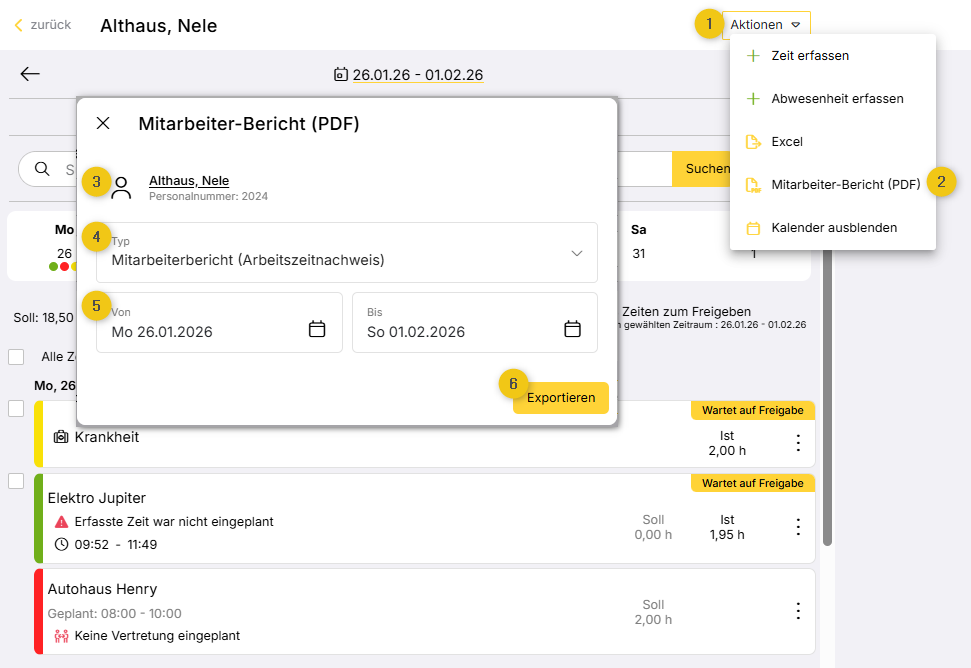Image resolution: width=971 pixels, height=668 pixels.
Task: Open the Aktionen dropdown menu
Action: [x=765, y=25]
